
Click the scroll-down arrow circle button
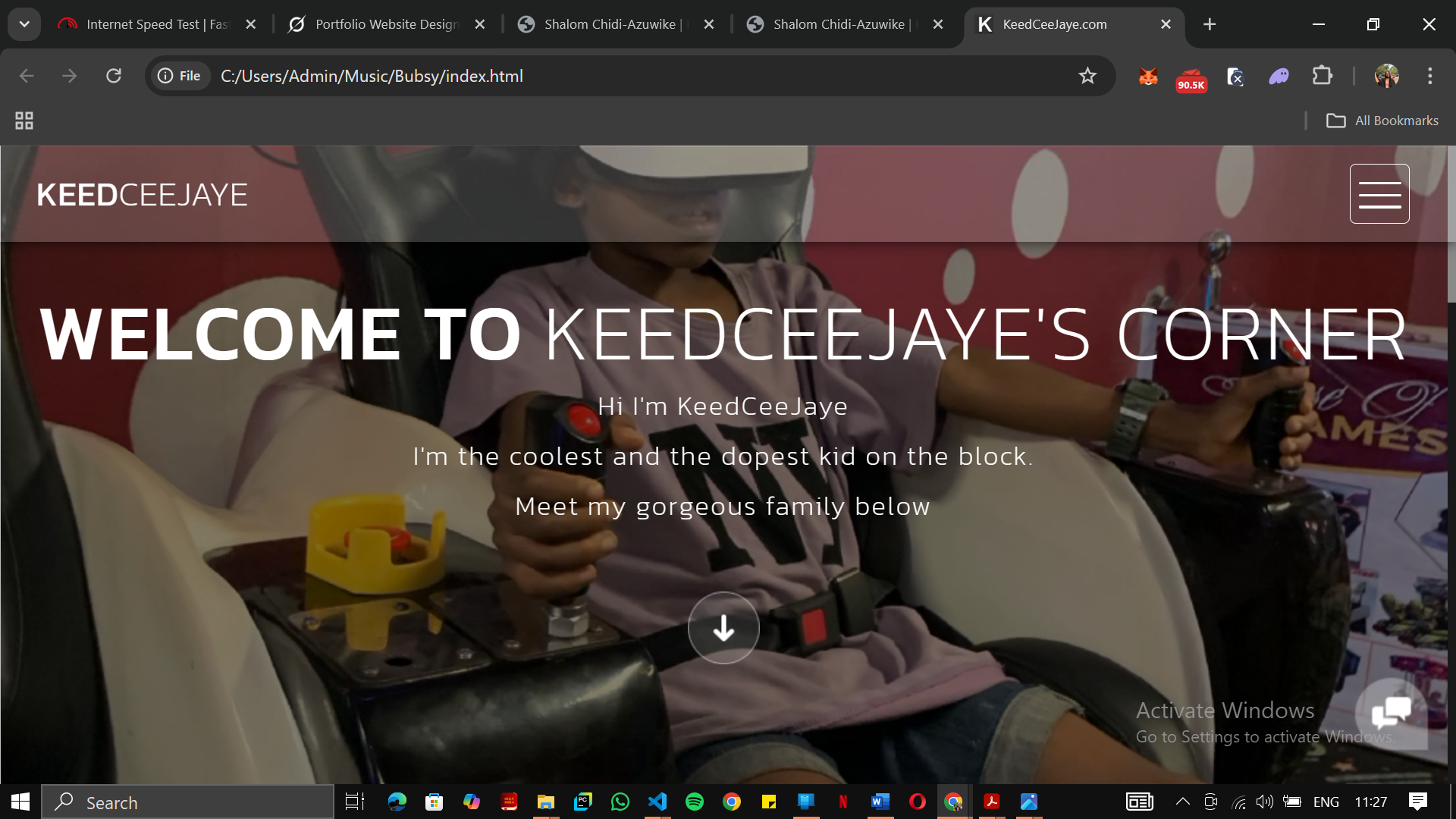[x=723, y=628]
